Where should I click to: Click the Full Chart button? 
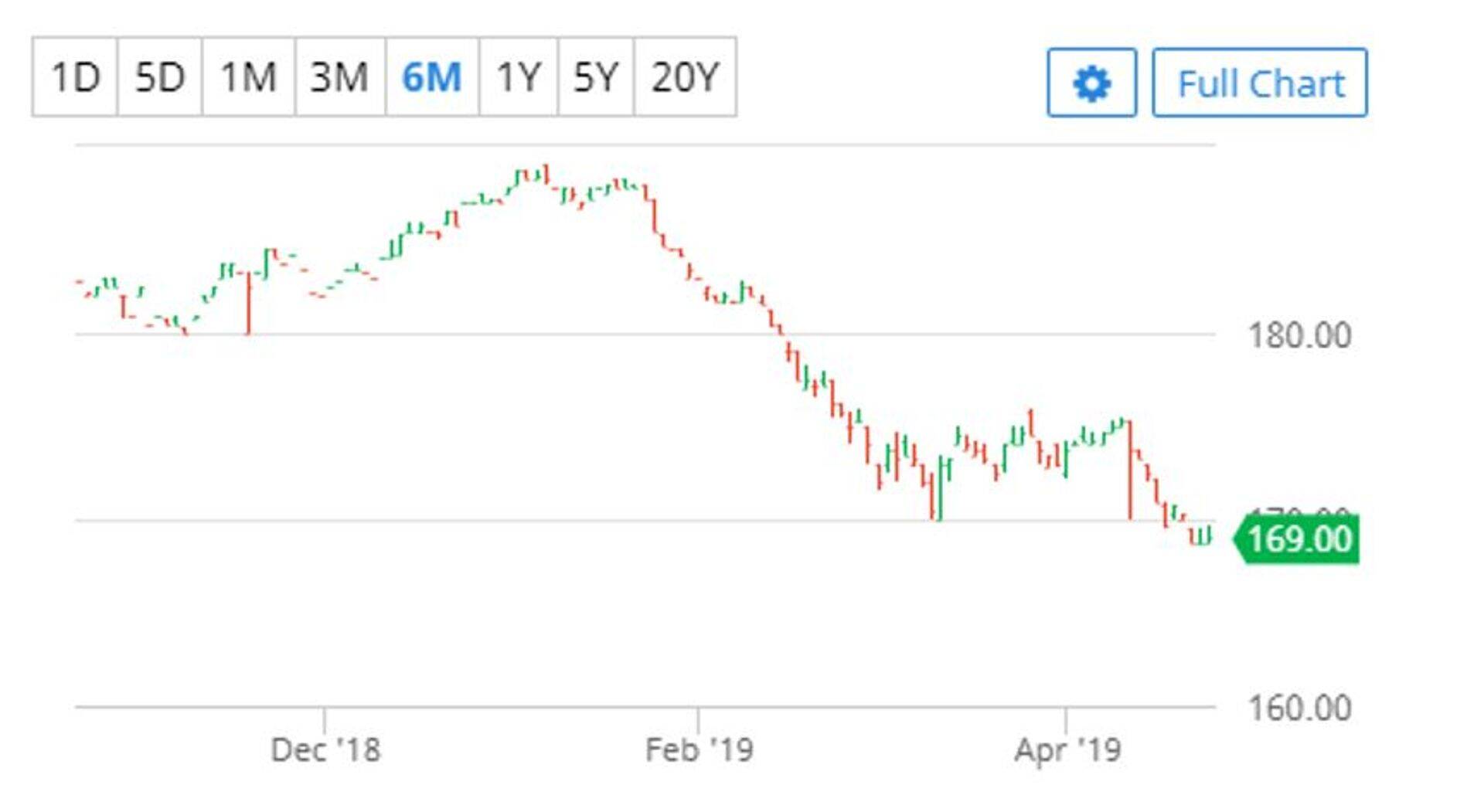(x=1259, y=83)
